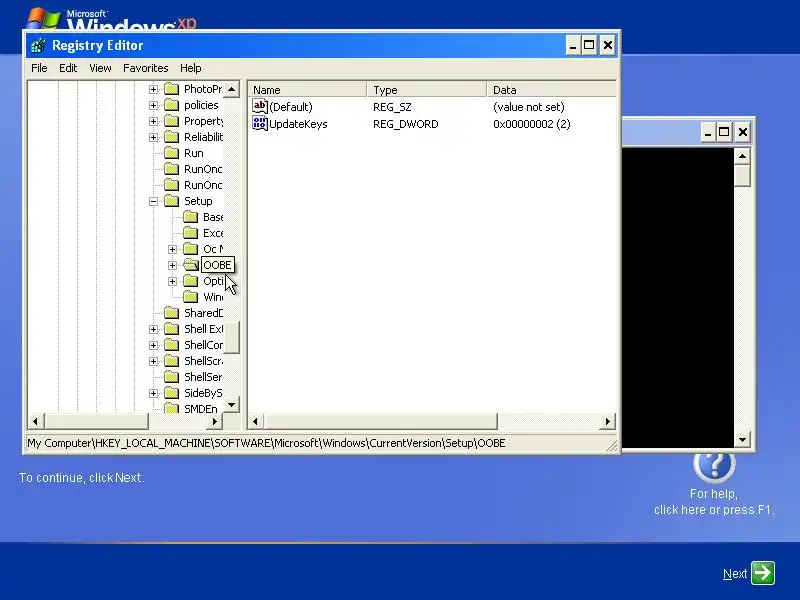
Task: Click the tree pane scroll down arrow
Action: coord(232,405)
